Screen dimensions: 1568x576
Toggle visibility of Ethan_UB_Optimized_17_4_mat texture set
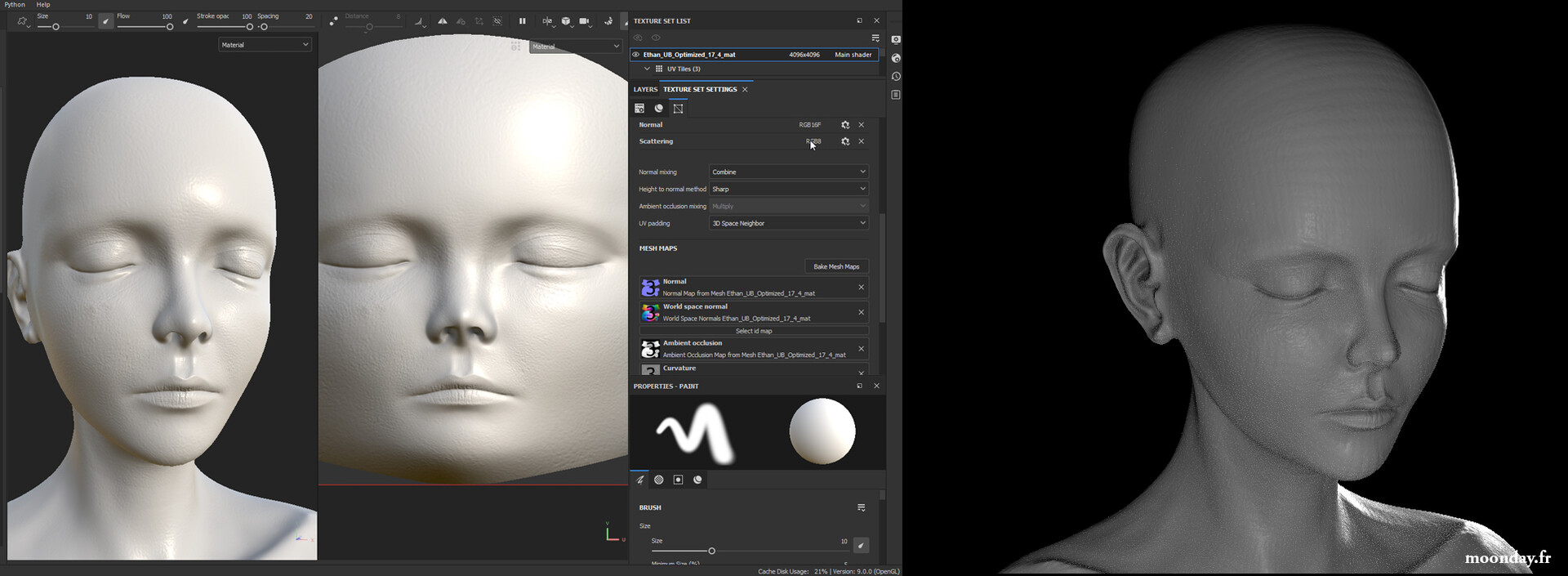click(x=636, y=55)
